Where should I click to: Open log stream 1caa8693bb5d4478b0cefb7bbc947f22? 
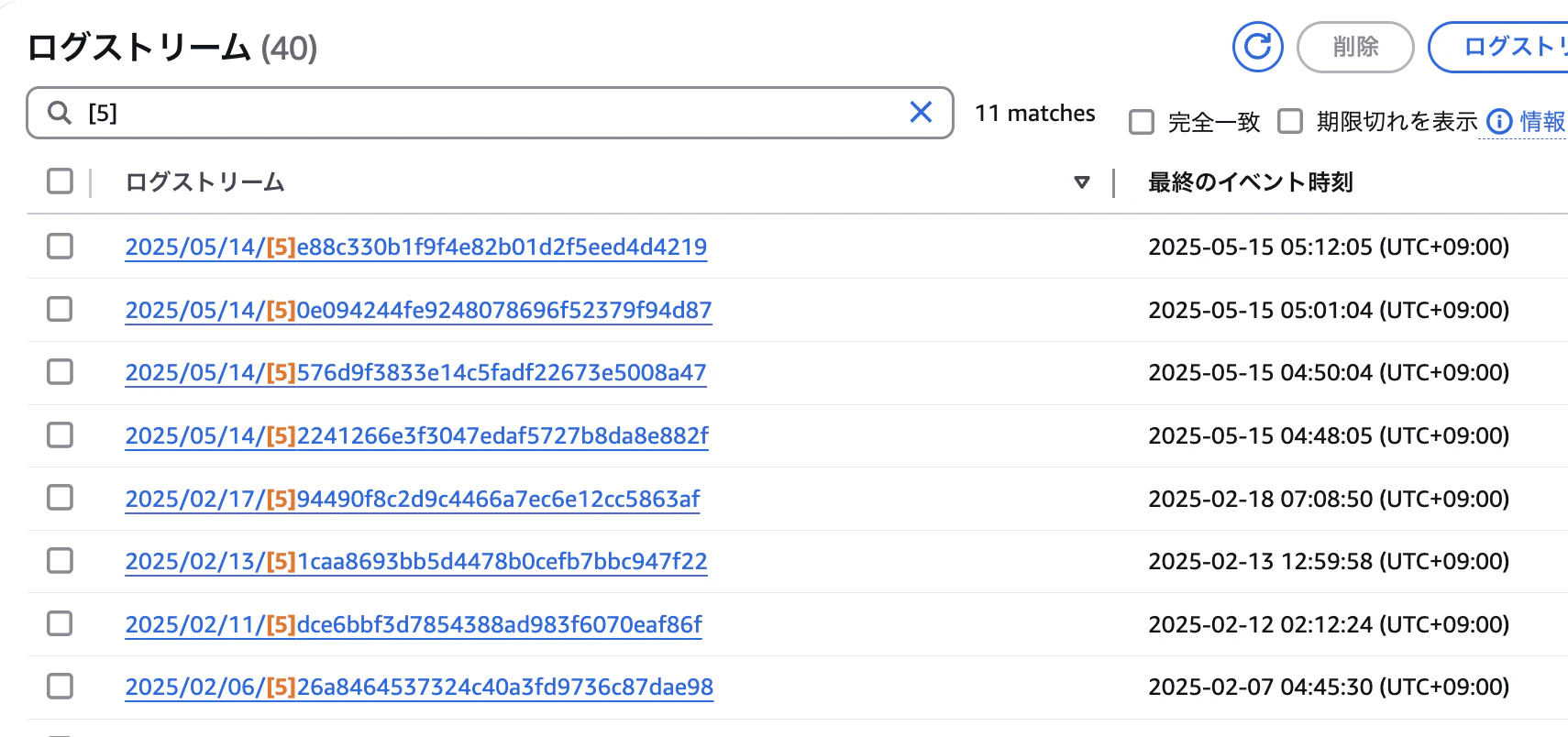(x=416, y=561)
